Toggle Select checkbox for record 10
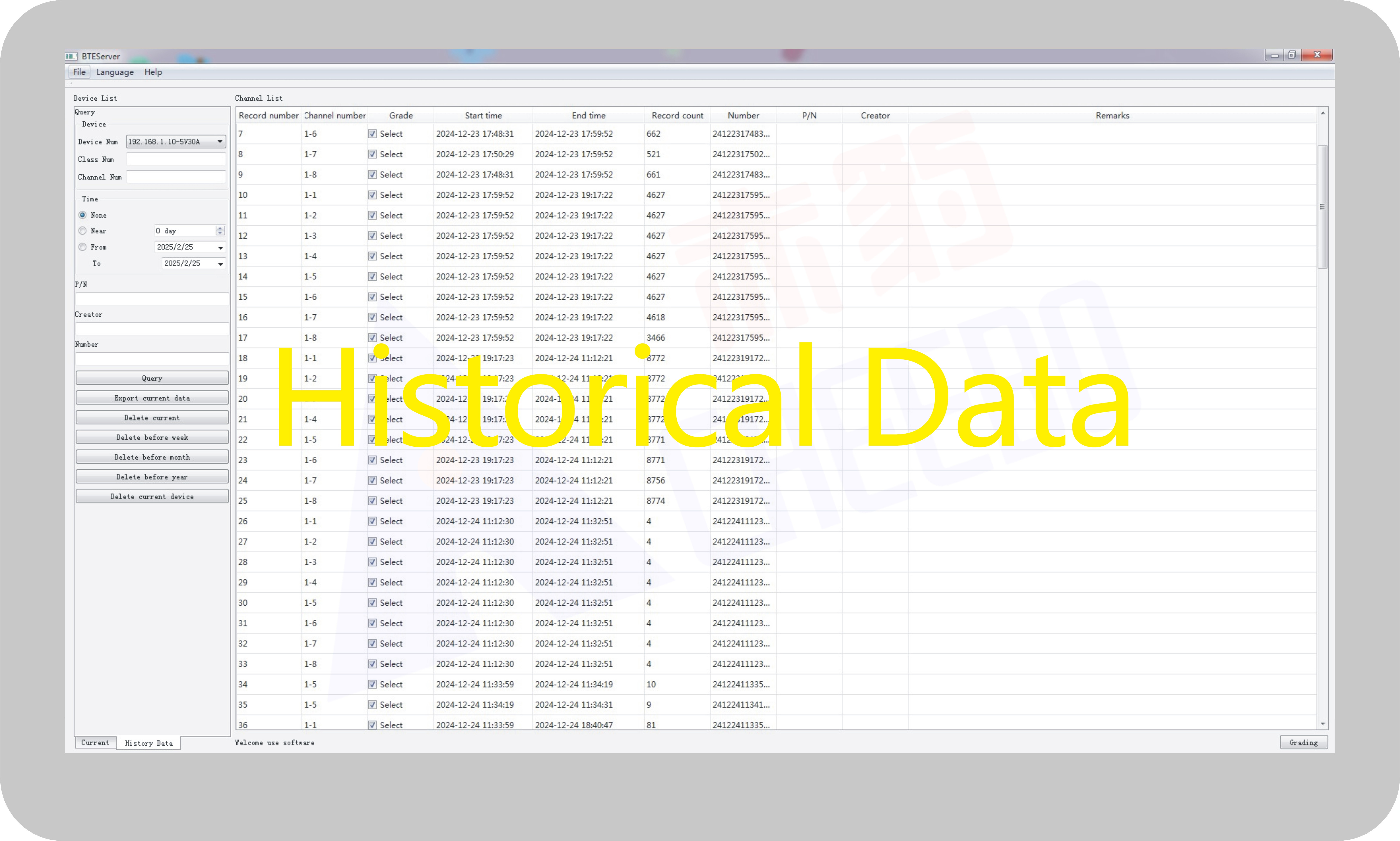The width and height of the screenshot is (1400, 841). [x=372, y=195]
